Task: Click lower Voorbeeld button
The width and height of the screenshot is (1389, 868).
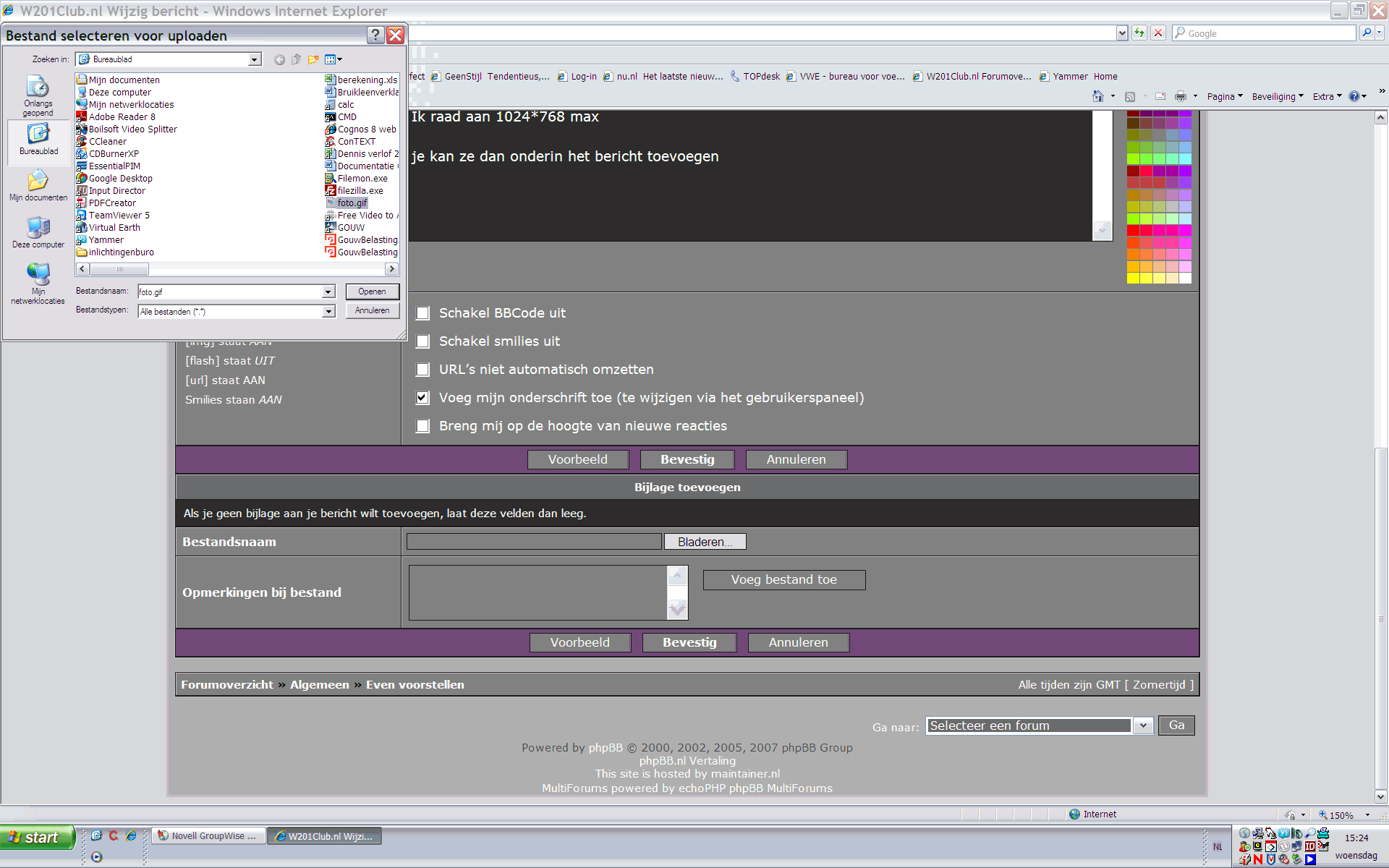Action: (579, 642)
